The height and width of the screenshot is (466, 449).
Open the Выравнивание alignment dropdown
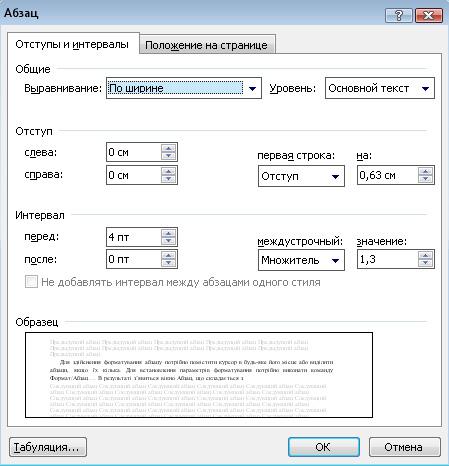(184, 88)
